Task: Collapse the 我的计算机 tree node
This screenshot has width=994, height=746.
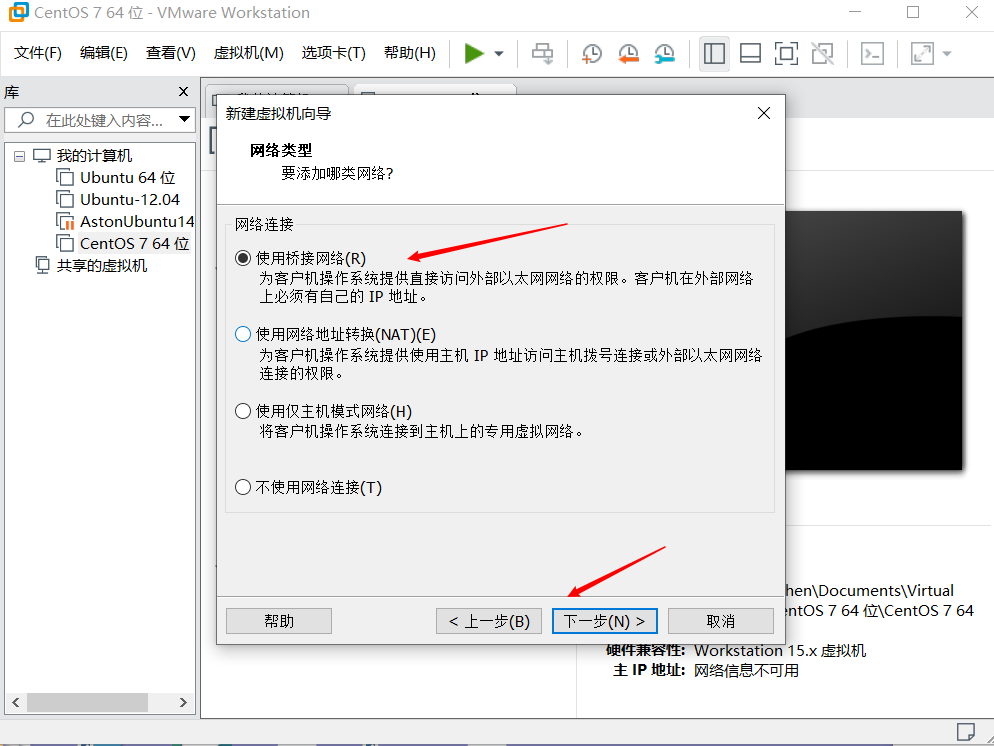Action: click(20, 156)
